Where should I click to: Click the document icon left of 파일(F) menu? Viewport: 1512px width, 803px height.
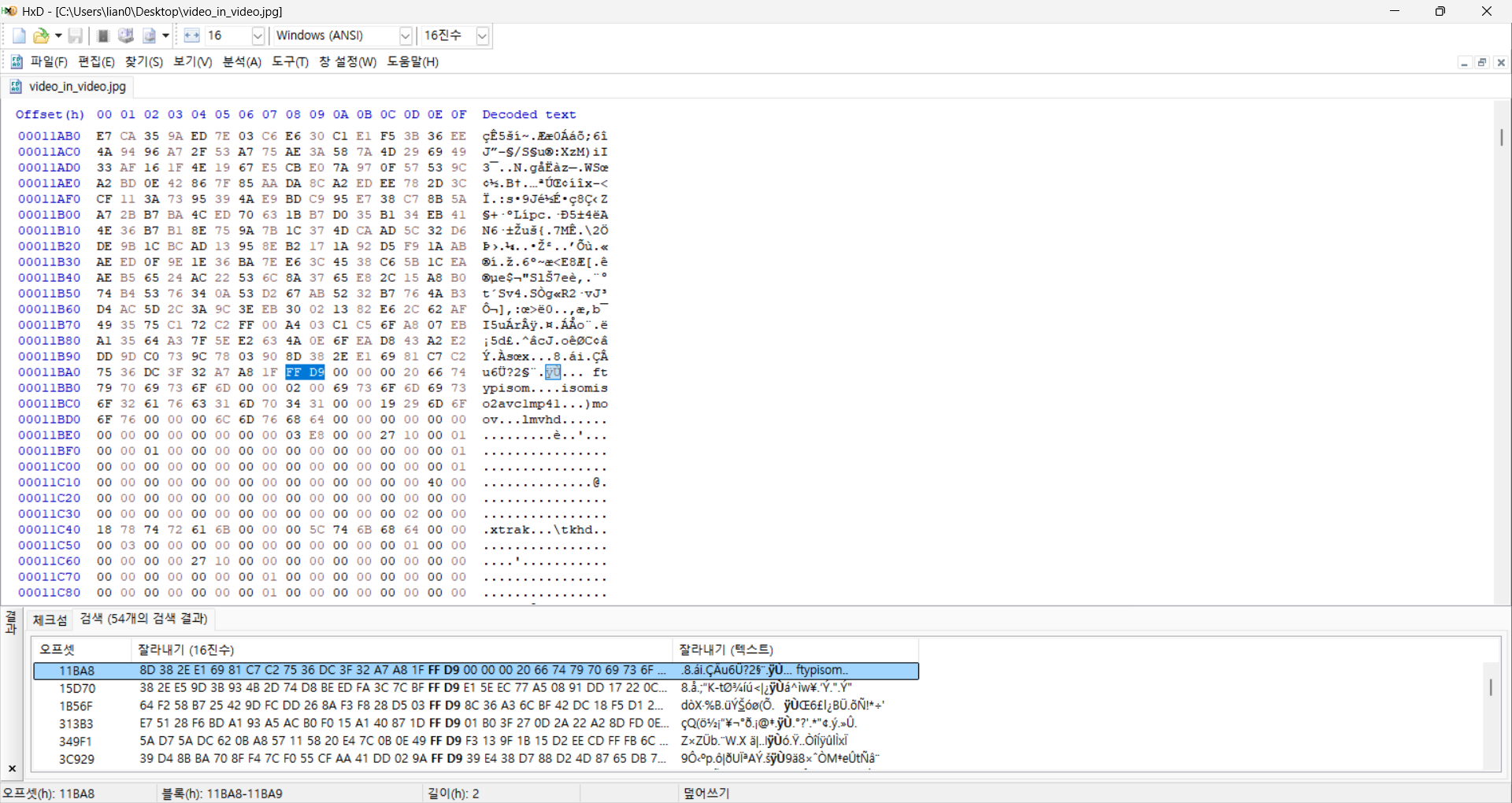pos(17,61)
